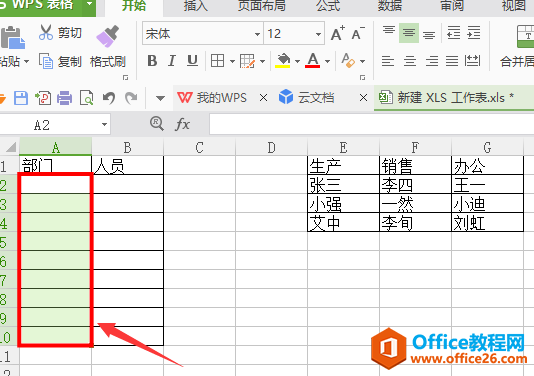Select the Format Painter (格式刷) brush
The height and width of the screenshot is (376, 534).
point(108,36)
